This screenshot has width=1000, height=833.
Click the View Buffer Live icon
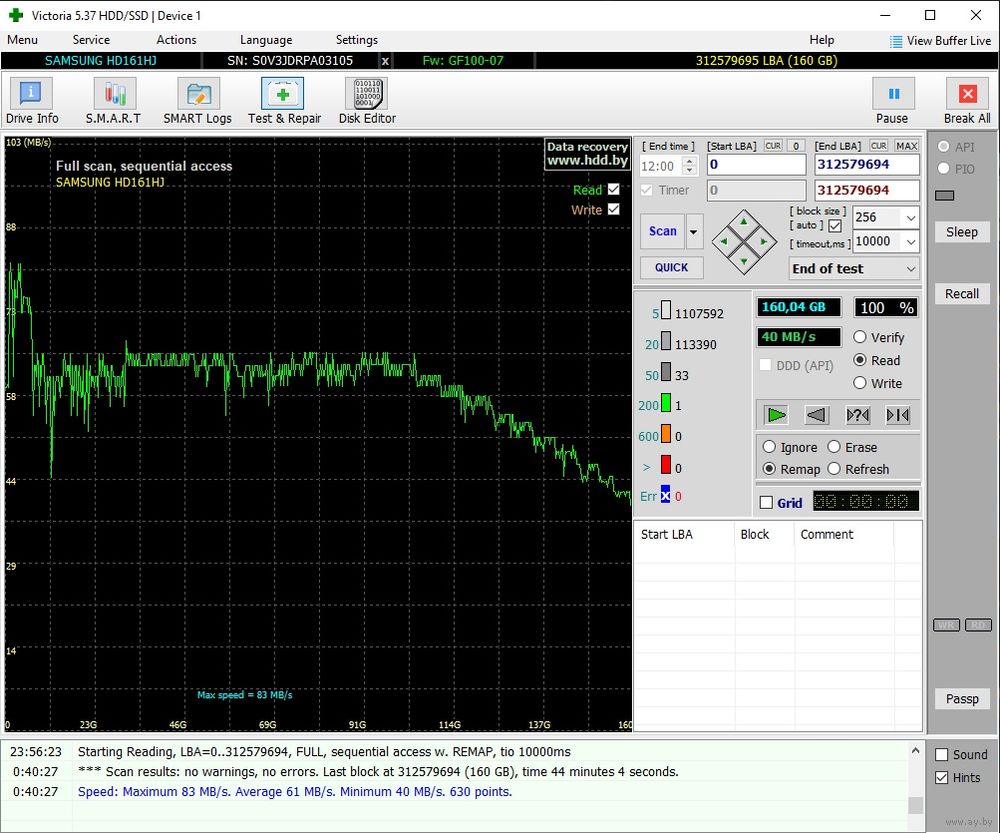coord(896,41)
